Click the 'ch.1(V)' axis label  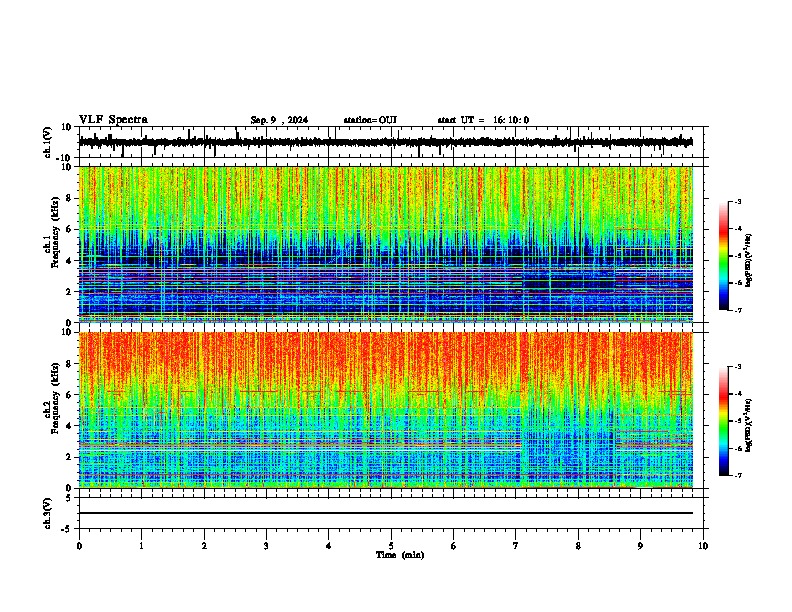coord(48,142)
